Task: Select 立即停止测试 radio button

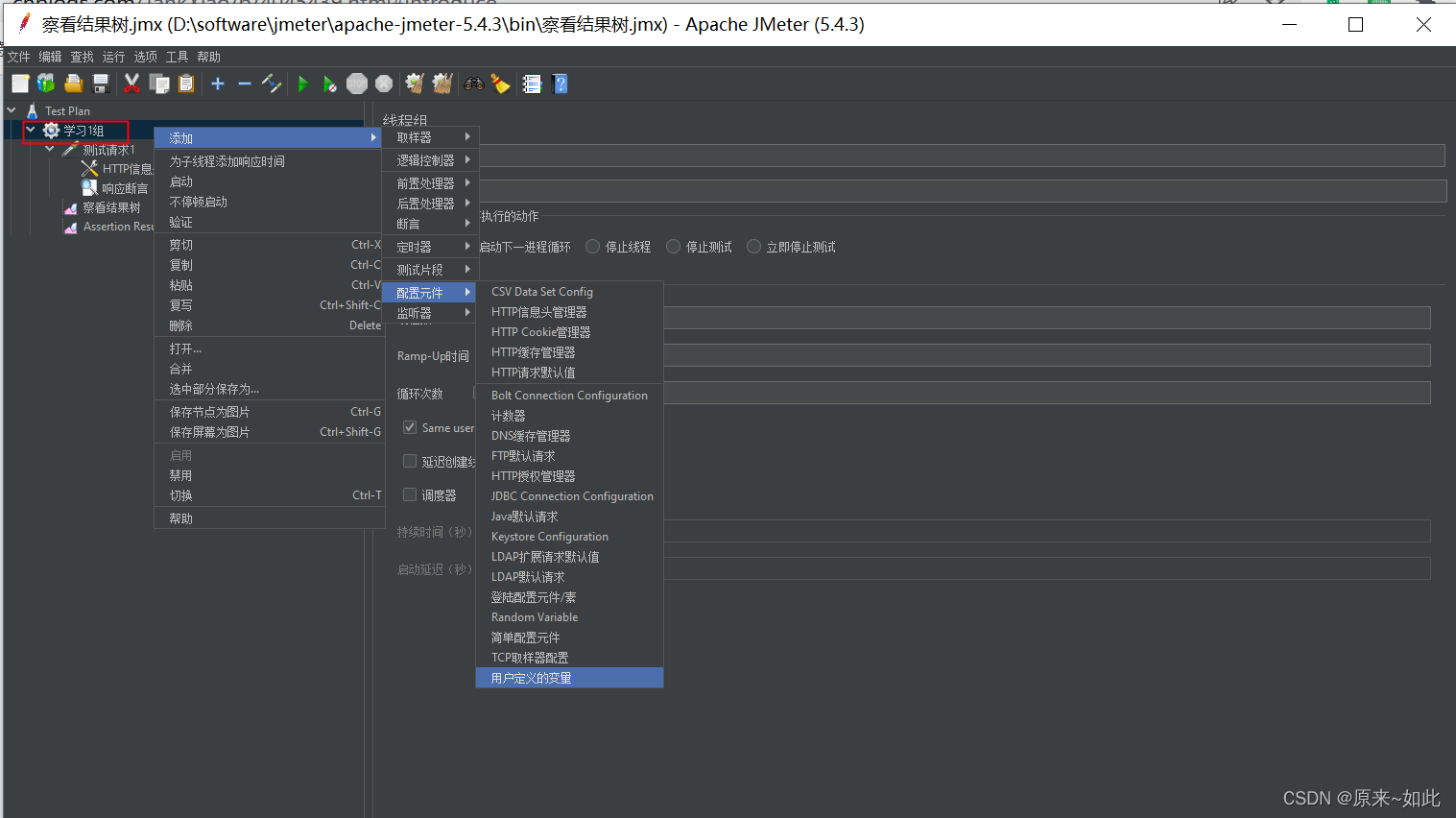Action: [x=754, y=247]
